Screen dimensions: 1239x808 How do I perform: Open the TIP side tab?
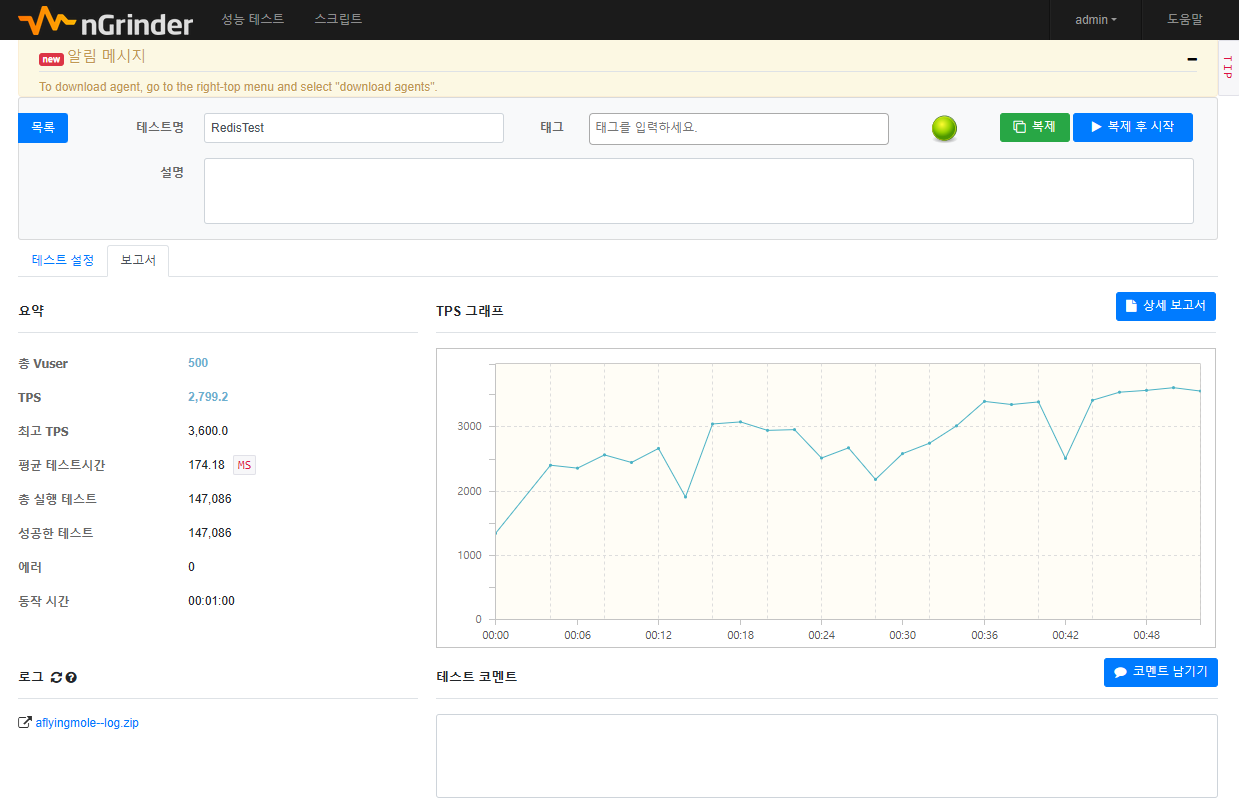pyautogui.click(x=1229, y=68)
